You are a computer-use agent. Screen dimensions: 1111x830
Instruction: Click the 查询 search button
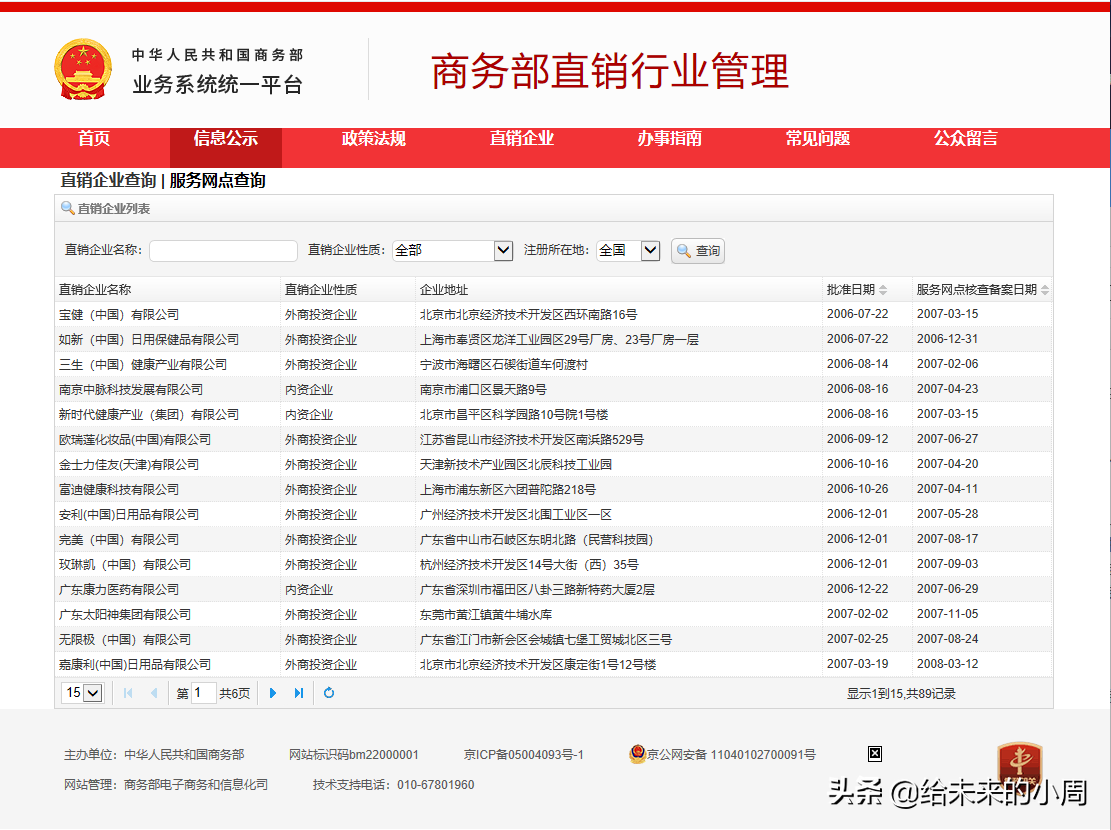(x=698, y=251)
